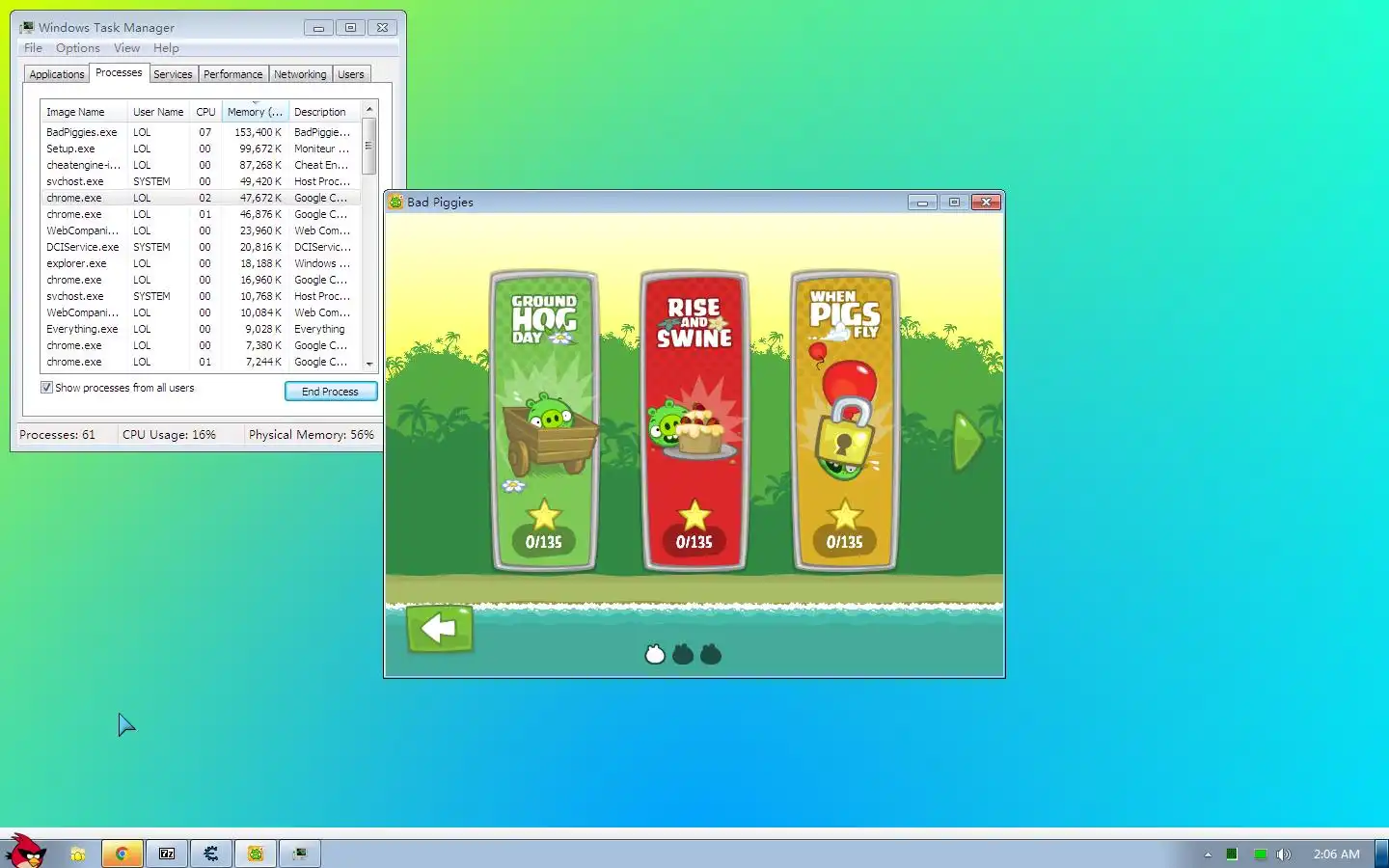Select the DCIService.exe process row
1389x868 pixels.
(201, 247)
